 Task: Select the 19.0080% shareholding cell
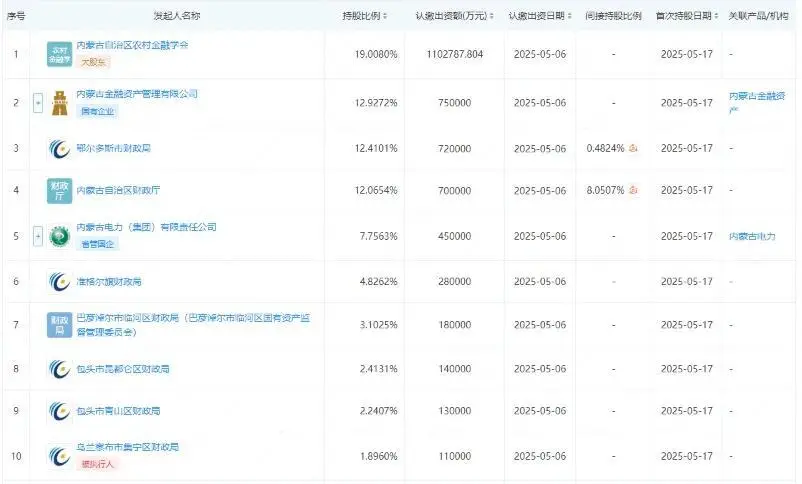tap(376, 54)
